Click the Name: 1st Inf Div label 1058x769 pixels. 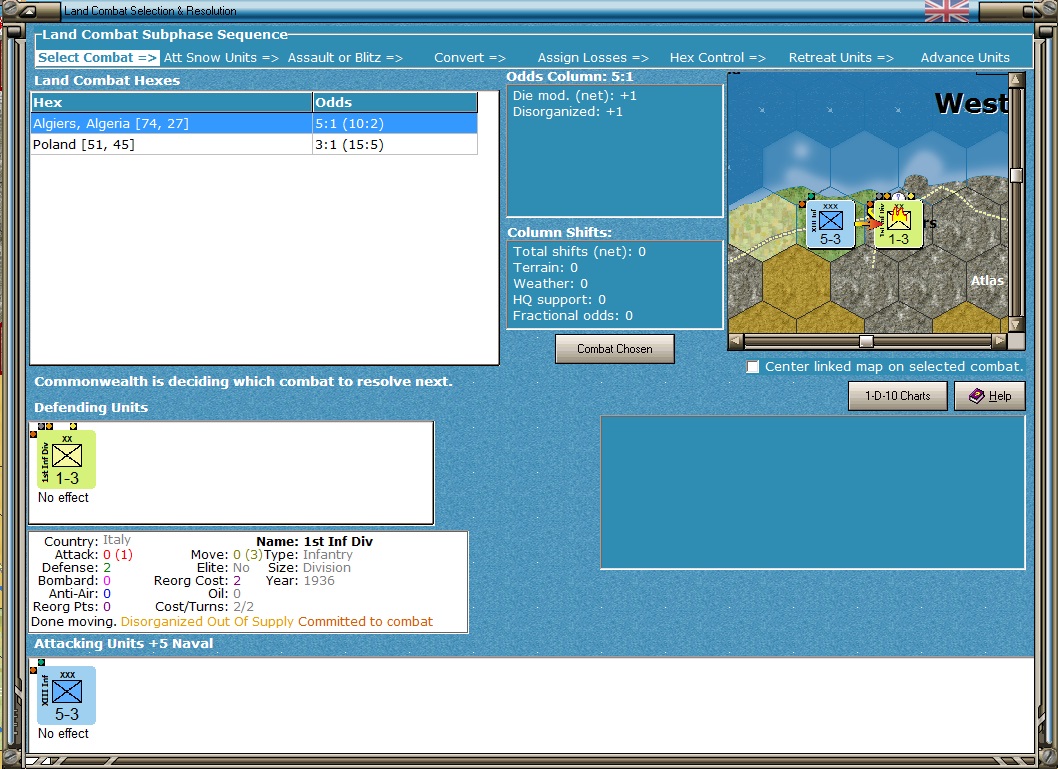point(314,542)
